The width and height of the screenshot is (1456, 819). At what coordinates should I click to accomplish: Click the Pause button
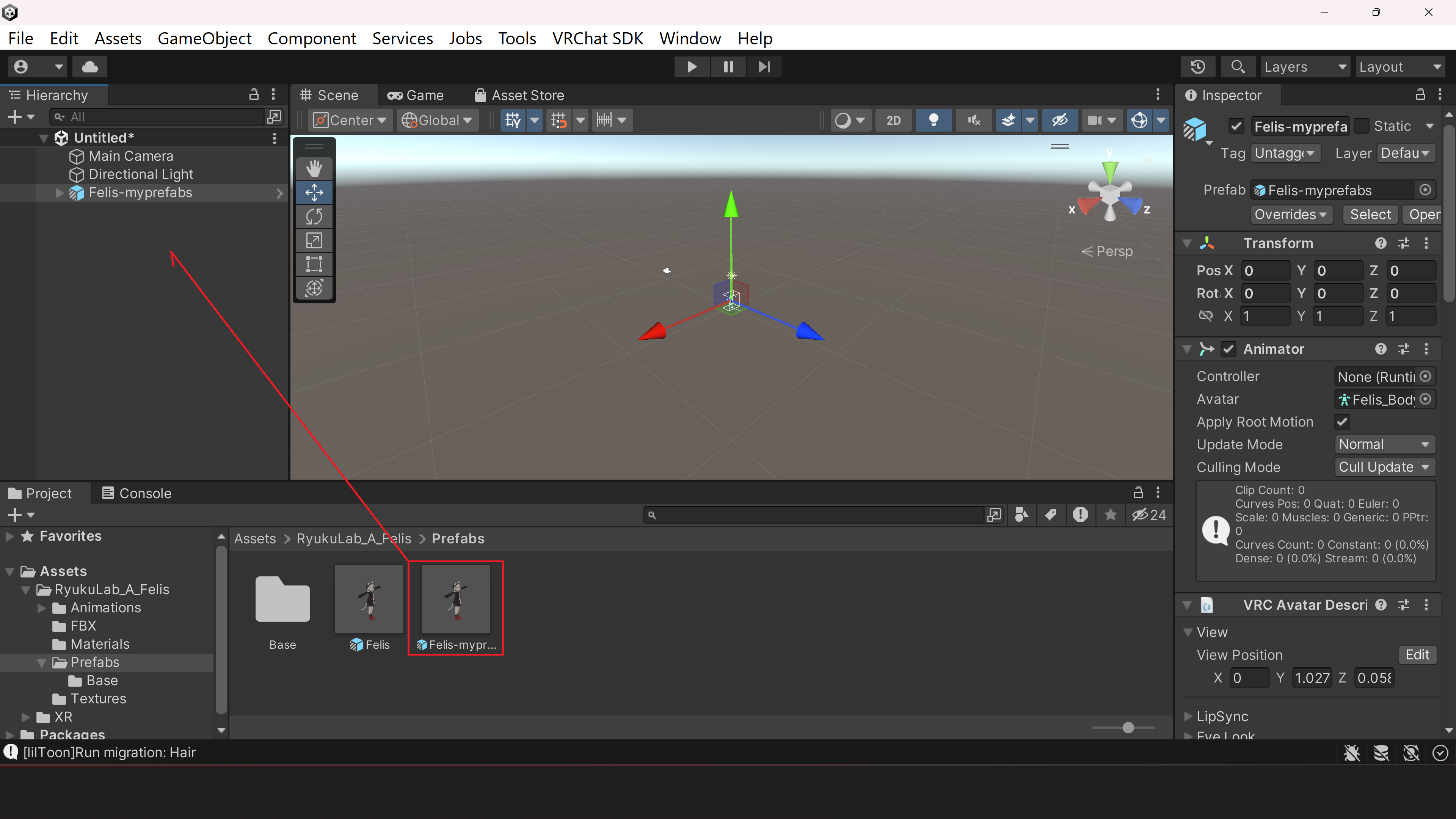tap(728, 67)
